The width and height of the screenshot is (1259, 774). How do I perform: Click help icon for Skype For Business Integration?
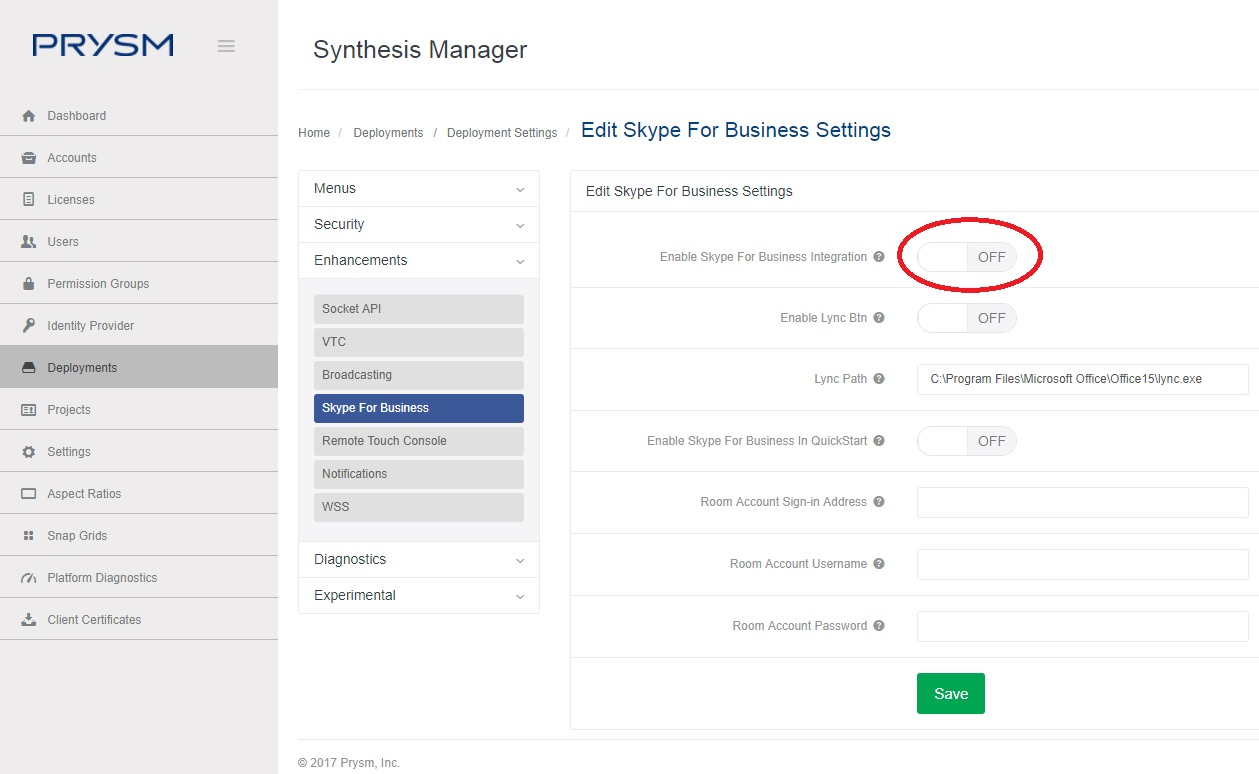click(879, 257)
